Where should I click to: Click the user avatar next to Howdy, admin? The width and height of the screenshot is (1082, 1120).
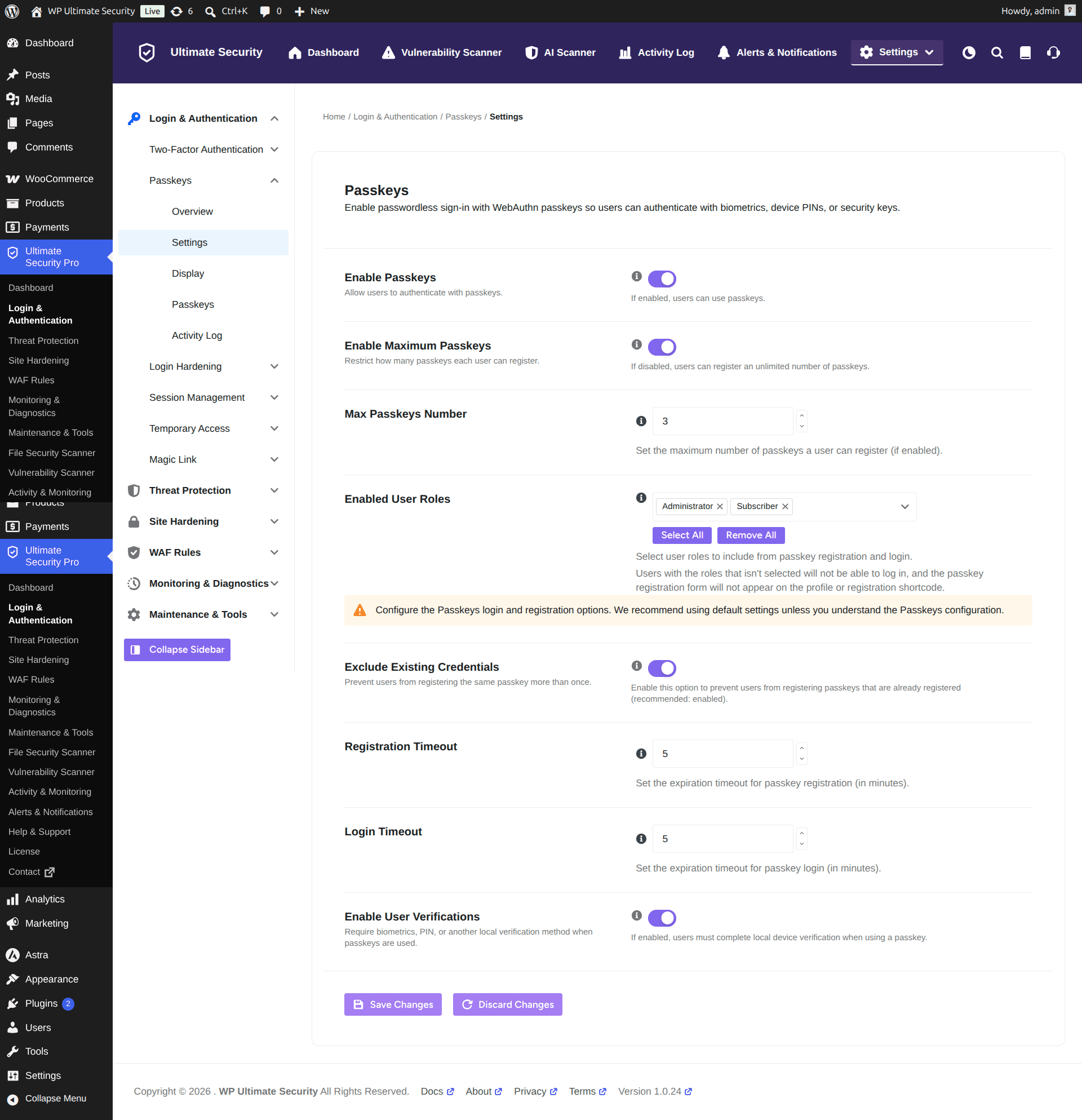point(1070,11)
